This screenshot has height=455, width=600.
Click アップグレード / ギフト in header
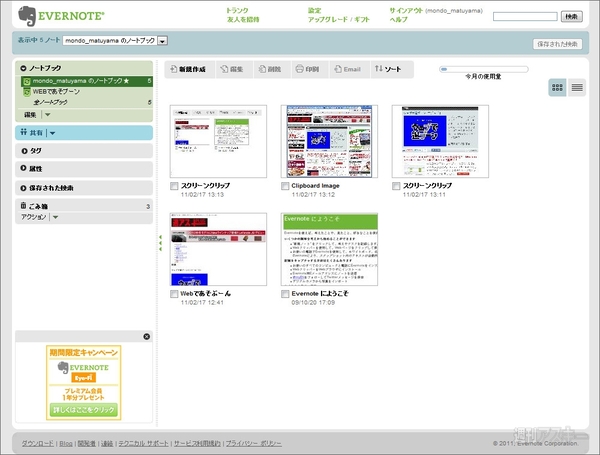[x=339, y=19]
